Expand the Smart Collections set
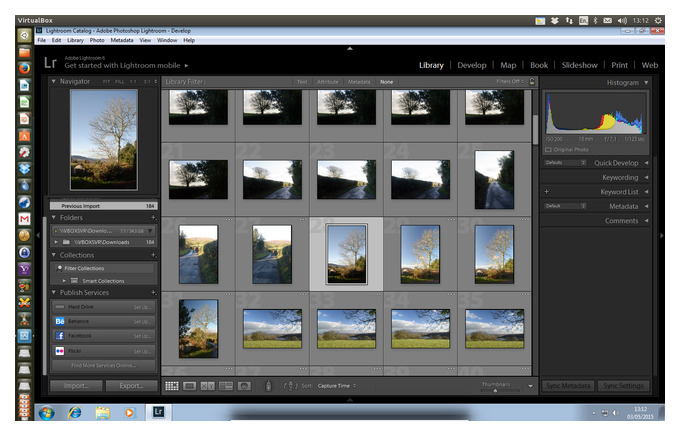The width and height of the screenshot is (680, 436). pyautogui.click(x=64, y=281)
